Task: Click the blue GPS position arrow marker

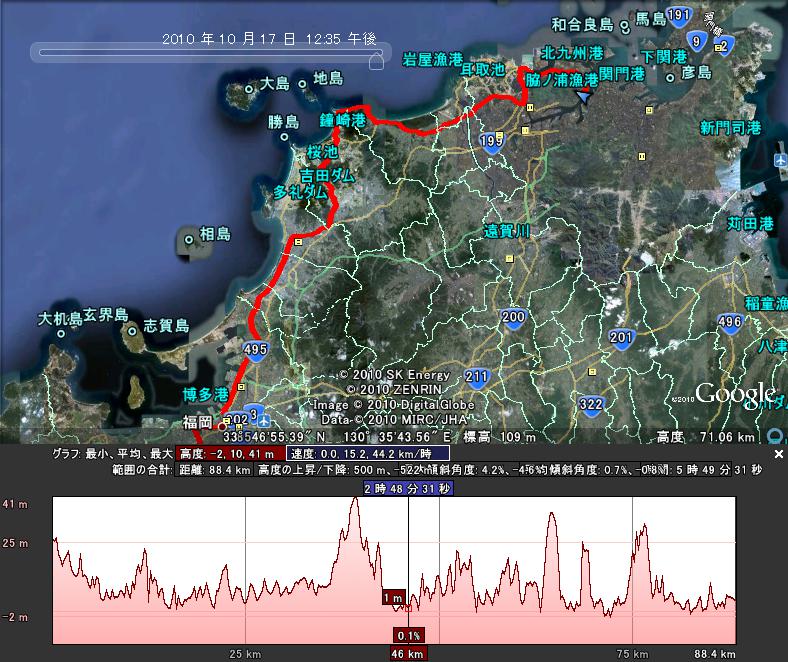Action: click(583, 95)
